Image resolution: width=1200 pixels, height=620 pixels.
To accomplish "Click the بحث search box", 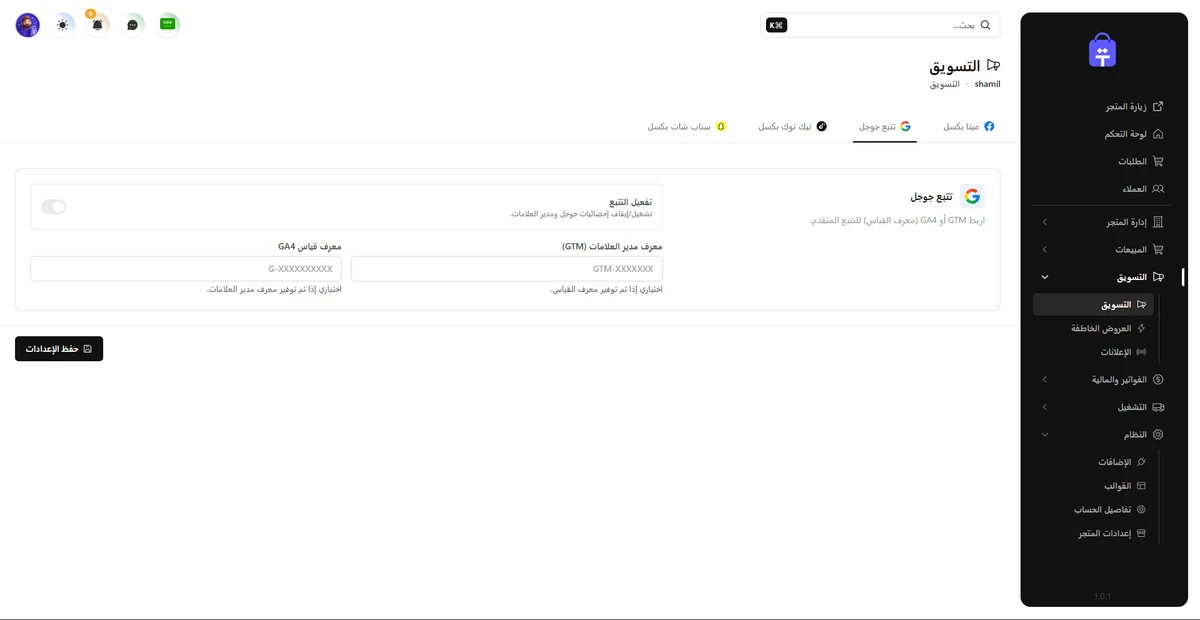I will tap(880, 25).
